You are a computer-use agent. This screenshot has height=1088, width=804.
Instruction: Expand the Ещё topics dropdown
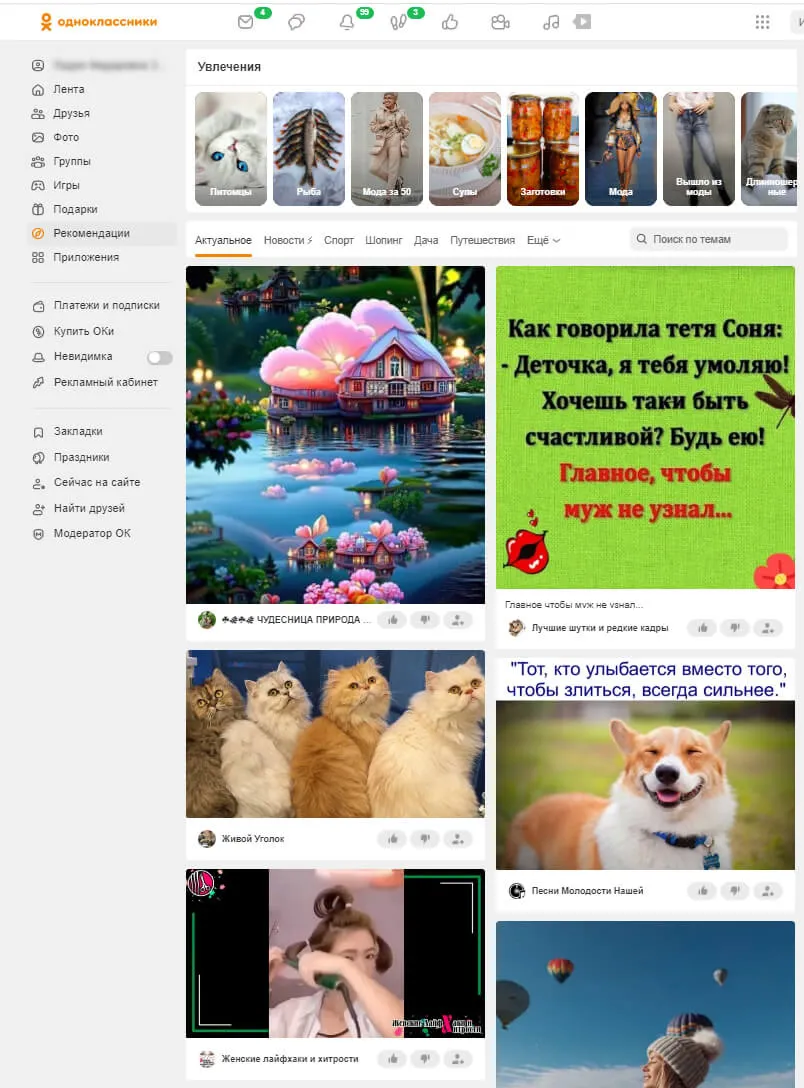[x=543, y=240]
